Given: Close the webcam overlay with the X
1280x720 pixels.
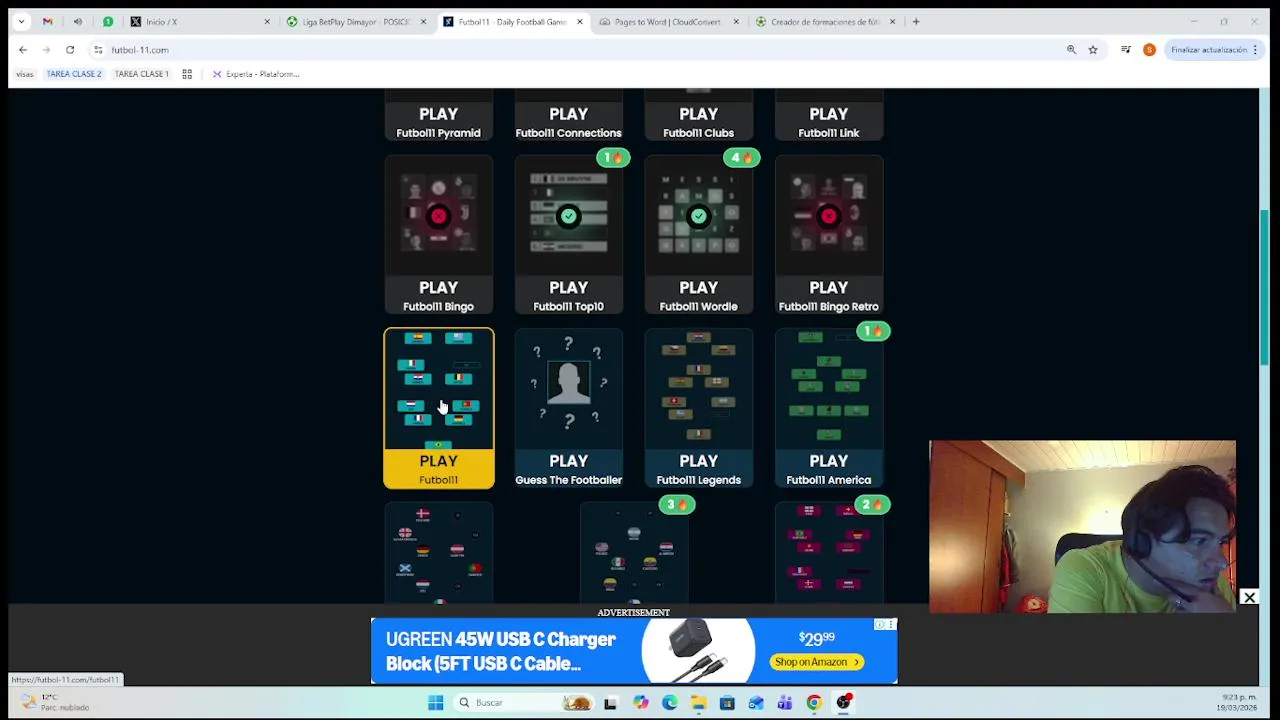Looking at the screenshot, I should (x=1249, y=598).
